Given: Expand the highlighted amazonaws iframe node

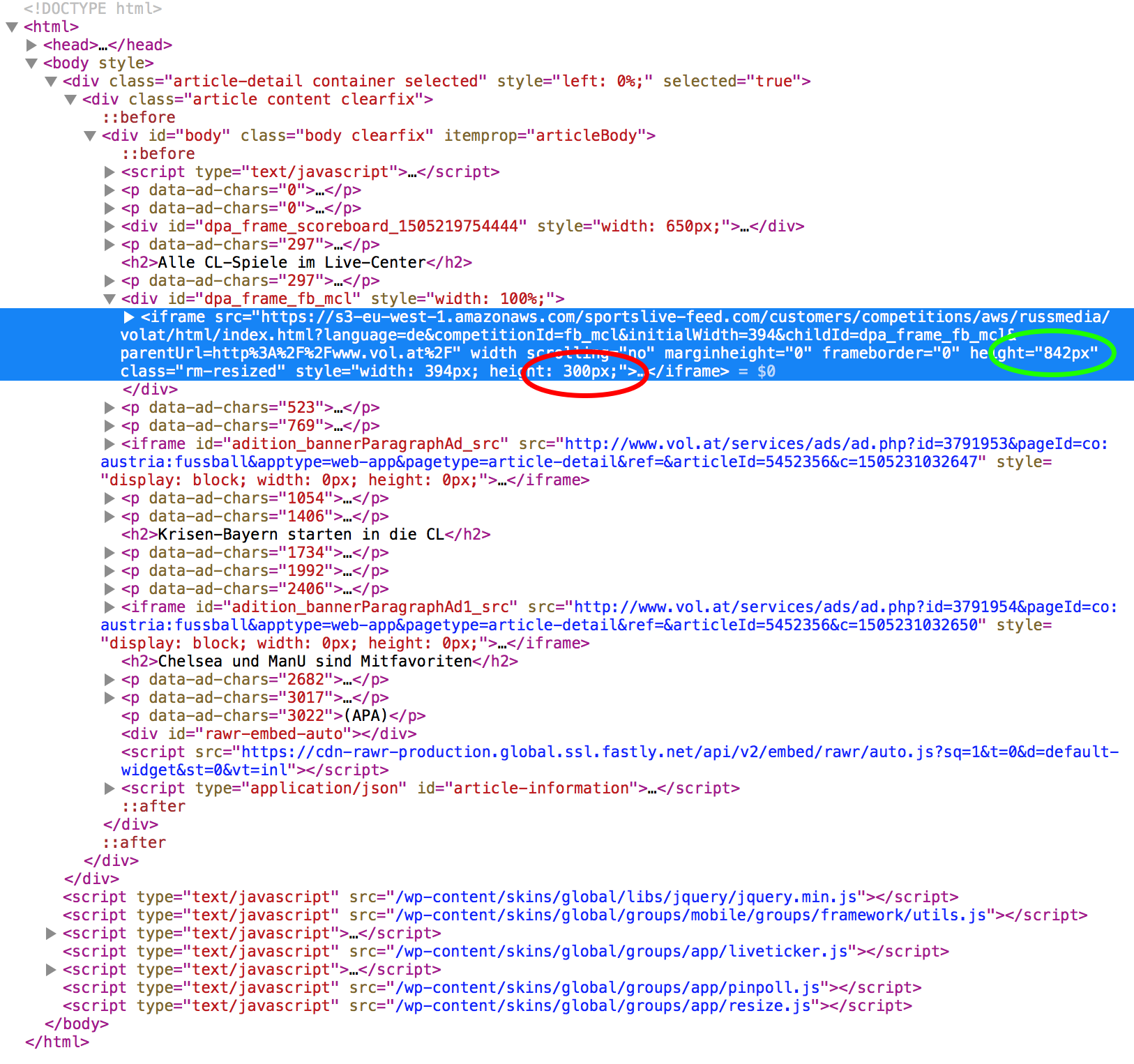Looking at the screenshot, I should click(x=129, y=317).
